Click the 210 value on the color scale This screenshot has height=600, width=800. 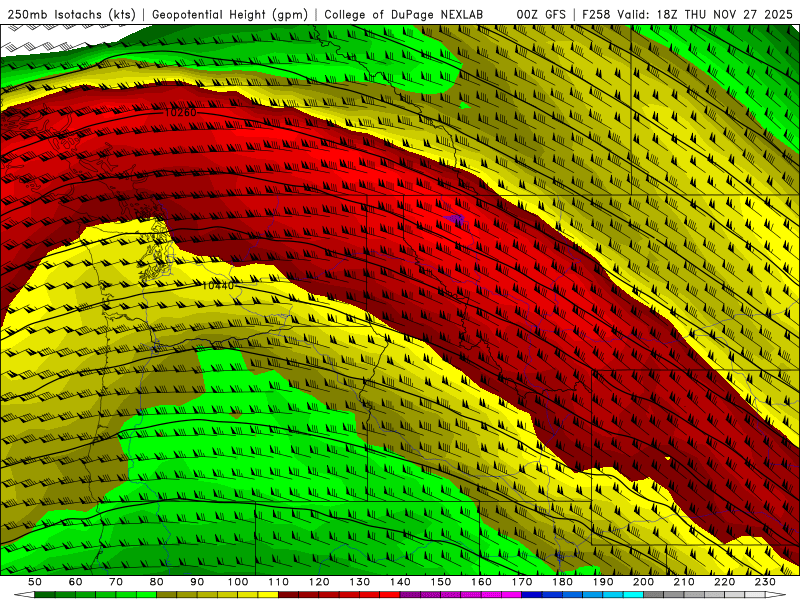coord(684,582)
